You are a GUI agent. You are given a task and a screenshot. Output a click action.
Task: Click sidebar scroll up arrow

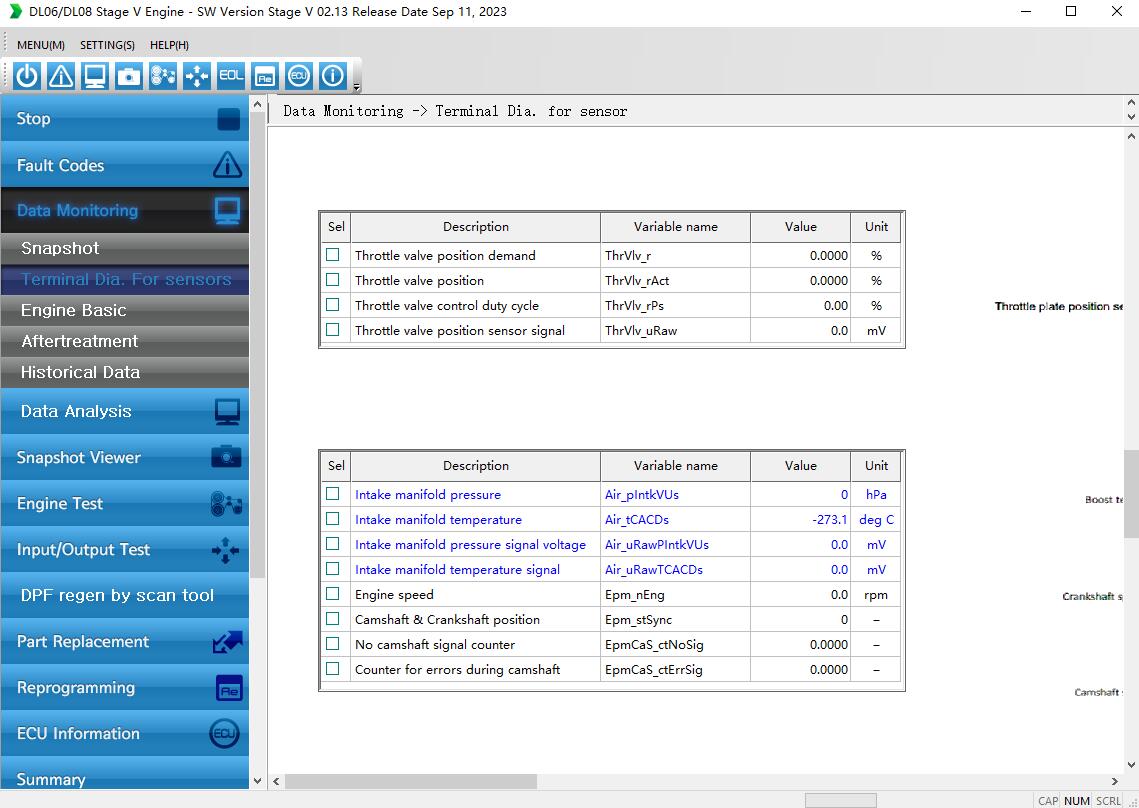click(257, 105)
